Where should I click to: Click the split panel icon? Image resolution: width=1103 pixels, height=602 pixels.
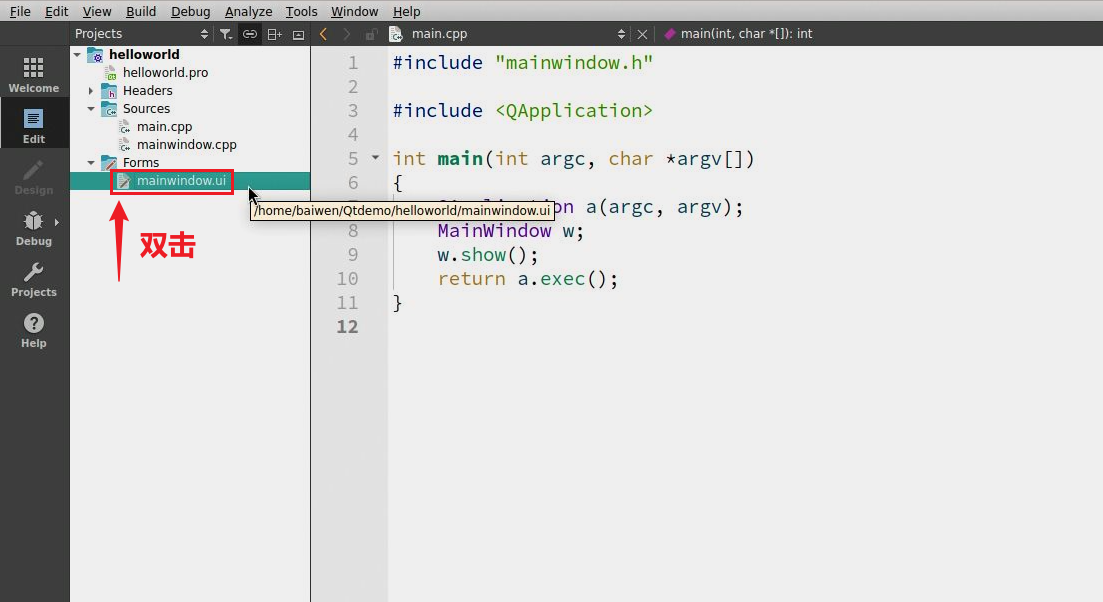[274, 34]
